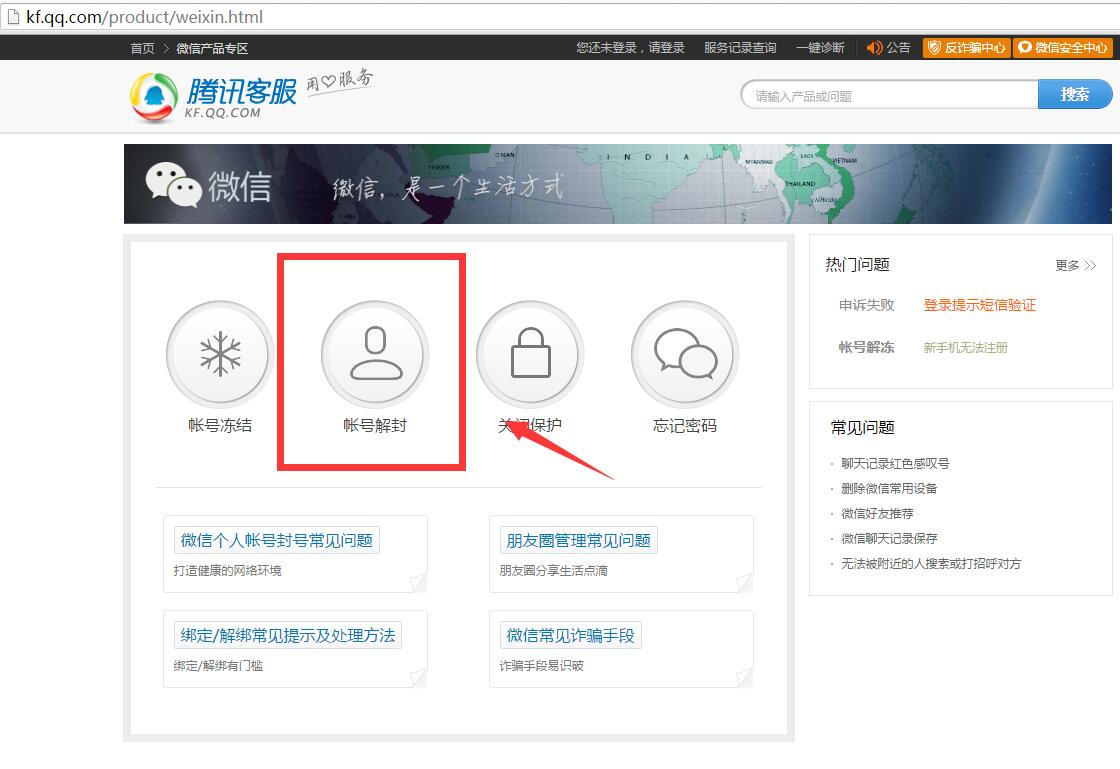Click the WeChat logo in the banner

coord(174,184)
